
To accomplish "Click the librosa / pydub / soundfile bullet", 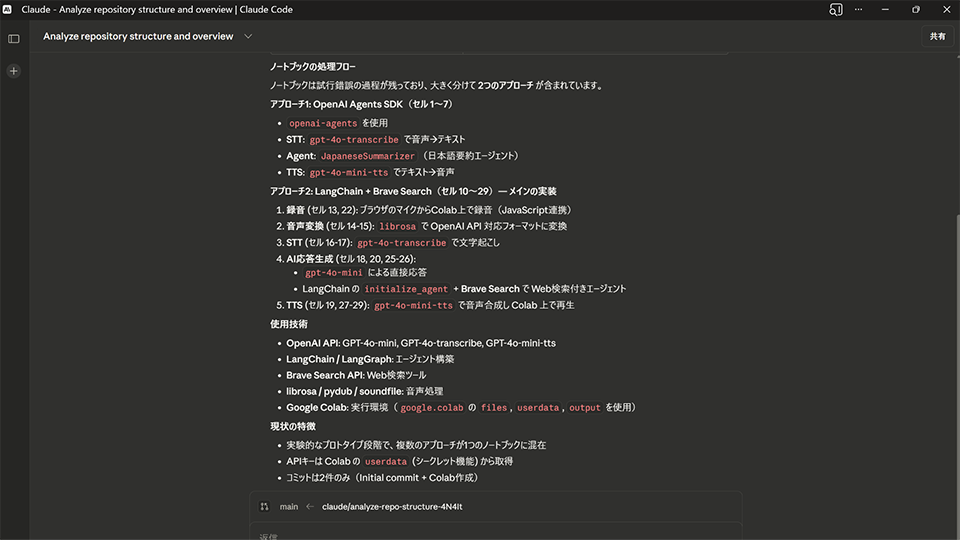I will (364, 391).
